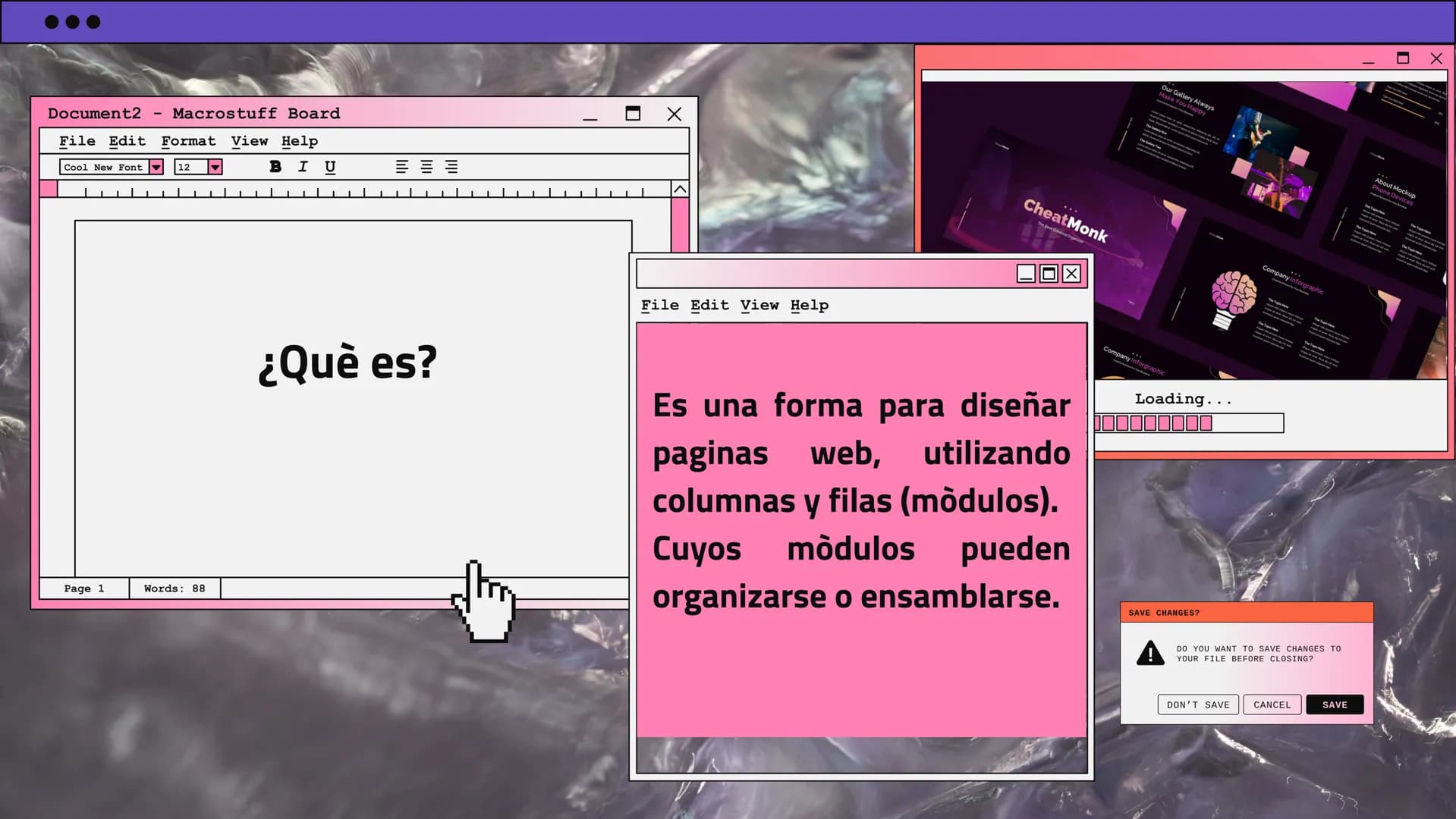Image resolution: width=1456 pixels, height=819 pixels.
Task: Click the font size 12 field
Action: [191, 167]
